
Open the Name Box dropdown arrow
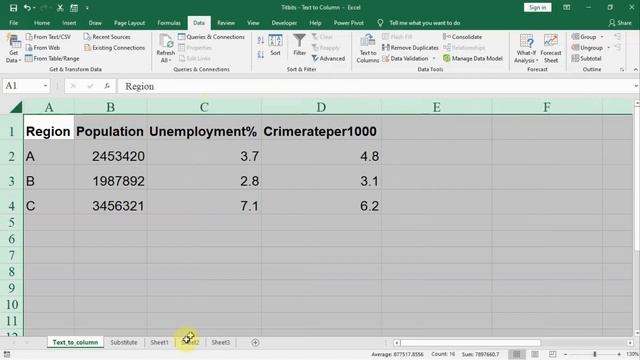(45, 86)
